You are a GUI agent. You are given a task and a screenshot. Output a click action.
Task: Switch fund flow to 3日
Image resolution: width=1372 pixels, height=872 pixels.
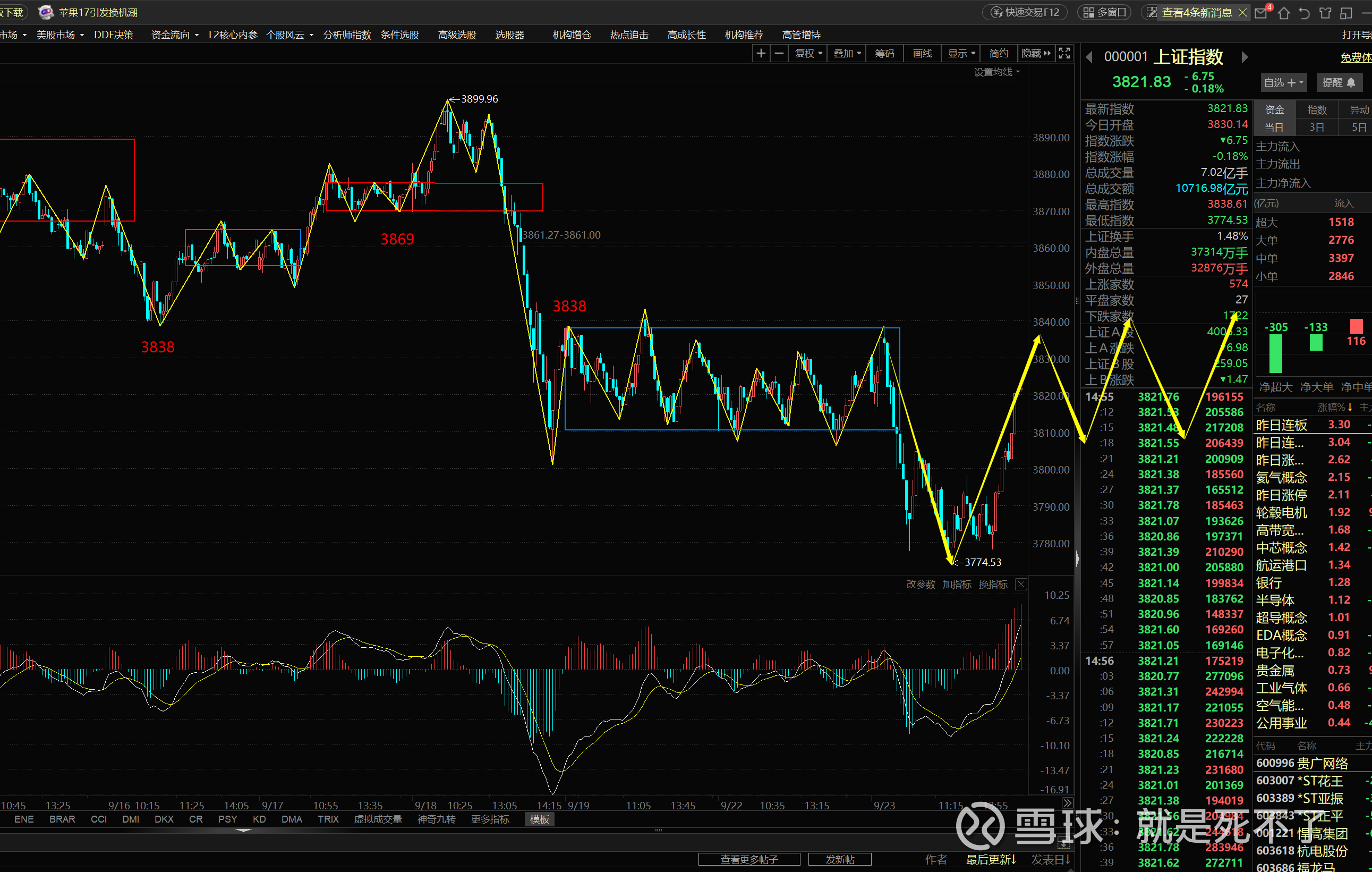[1316, 127]
